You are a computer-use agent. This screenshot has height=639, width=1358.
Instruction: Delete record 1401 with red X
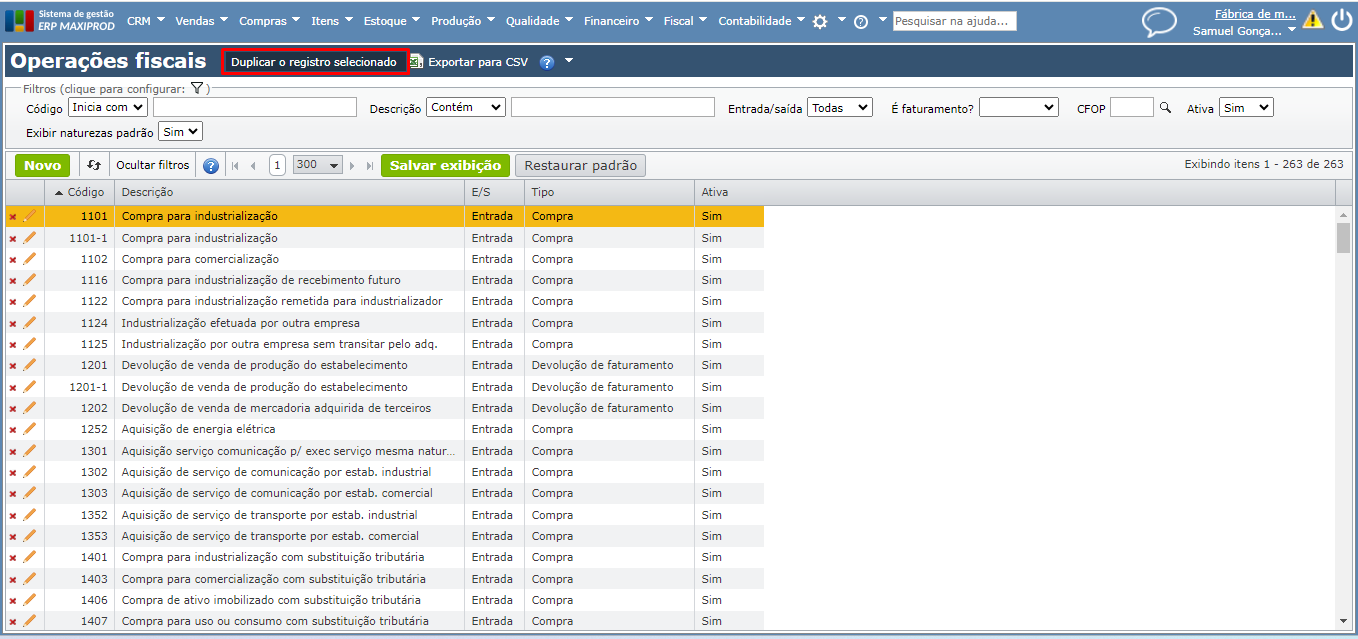pyautogui.click(x=13, y=558)
